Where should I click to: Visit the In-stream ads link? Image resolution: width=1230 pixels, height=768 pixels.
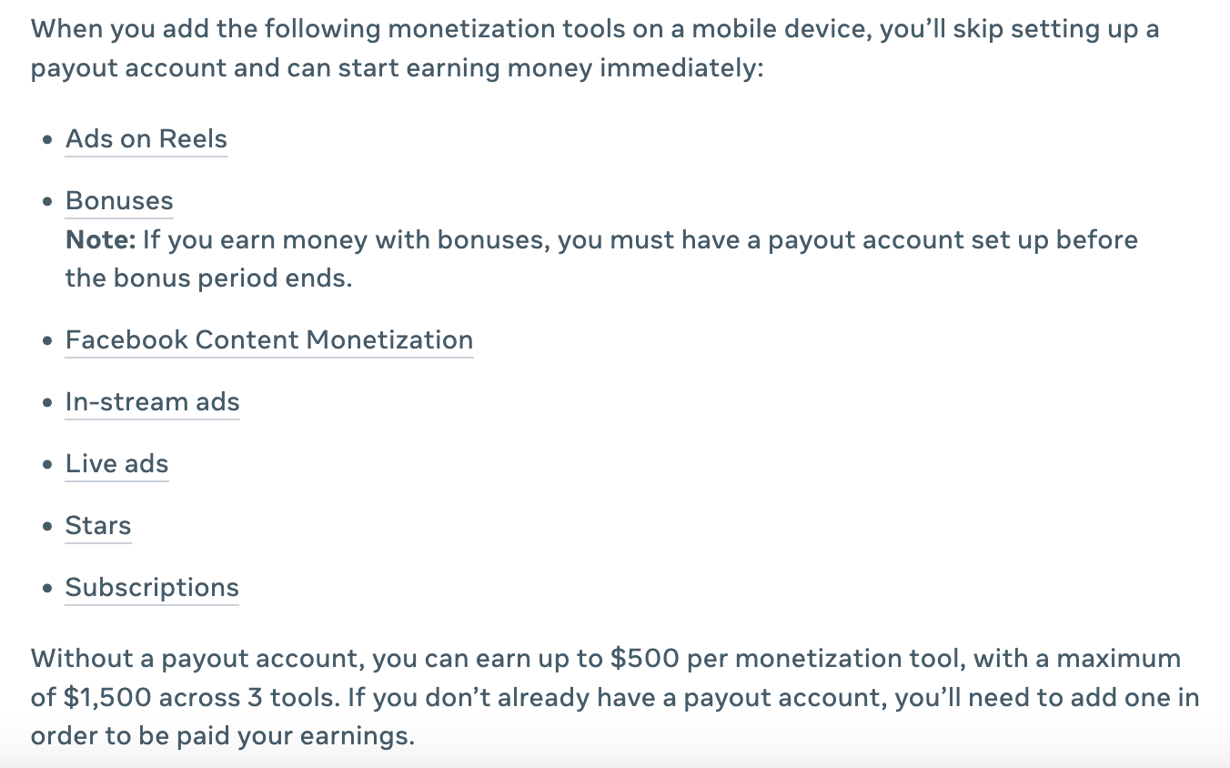152,402
